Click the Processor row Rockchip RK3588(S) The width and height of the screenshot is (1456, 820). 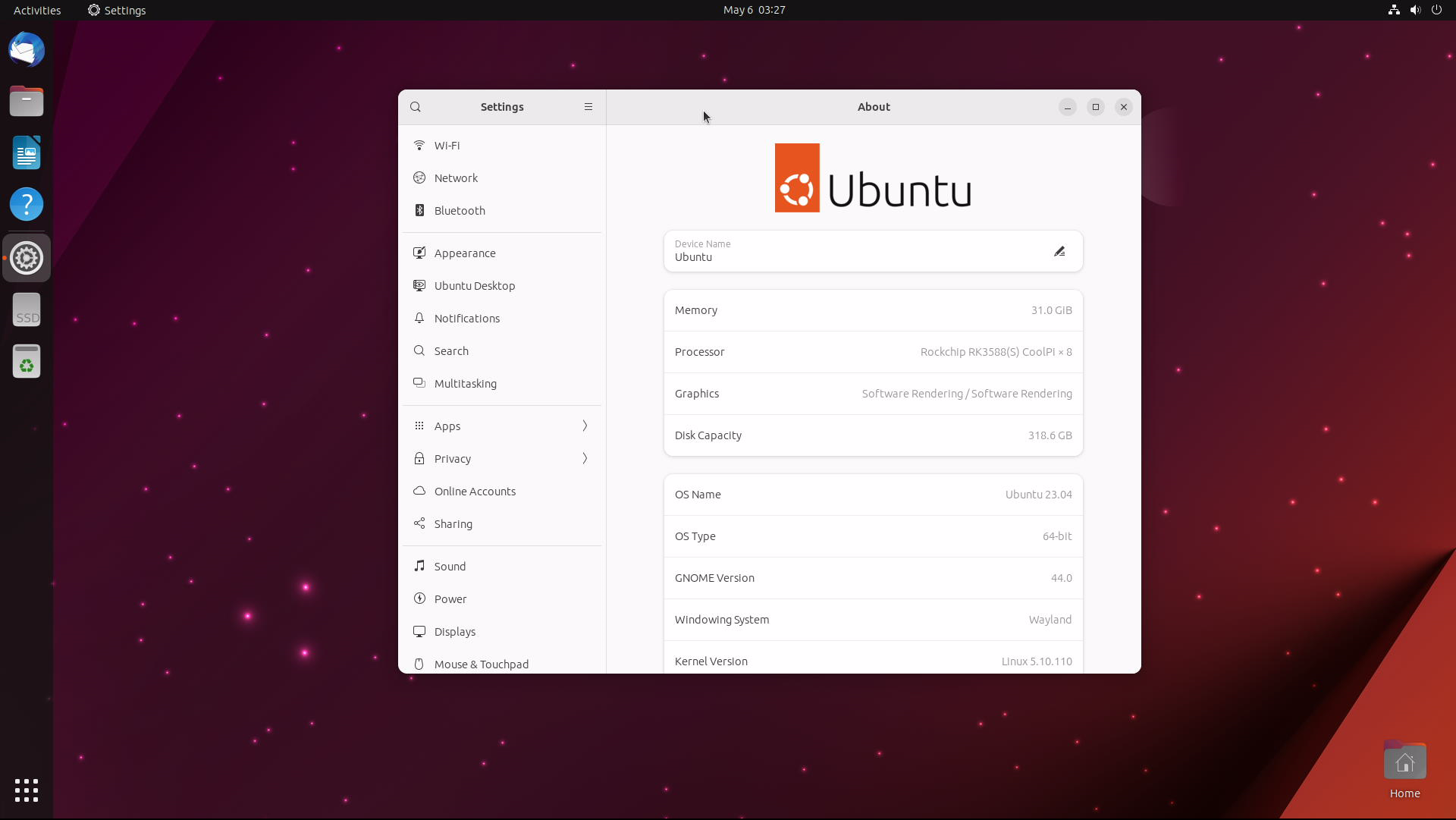tap(874, 352)
